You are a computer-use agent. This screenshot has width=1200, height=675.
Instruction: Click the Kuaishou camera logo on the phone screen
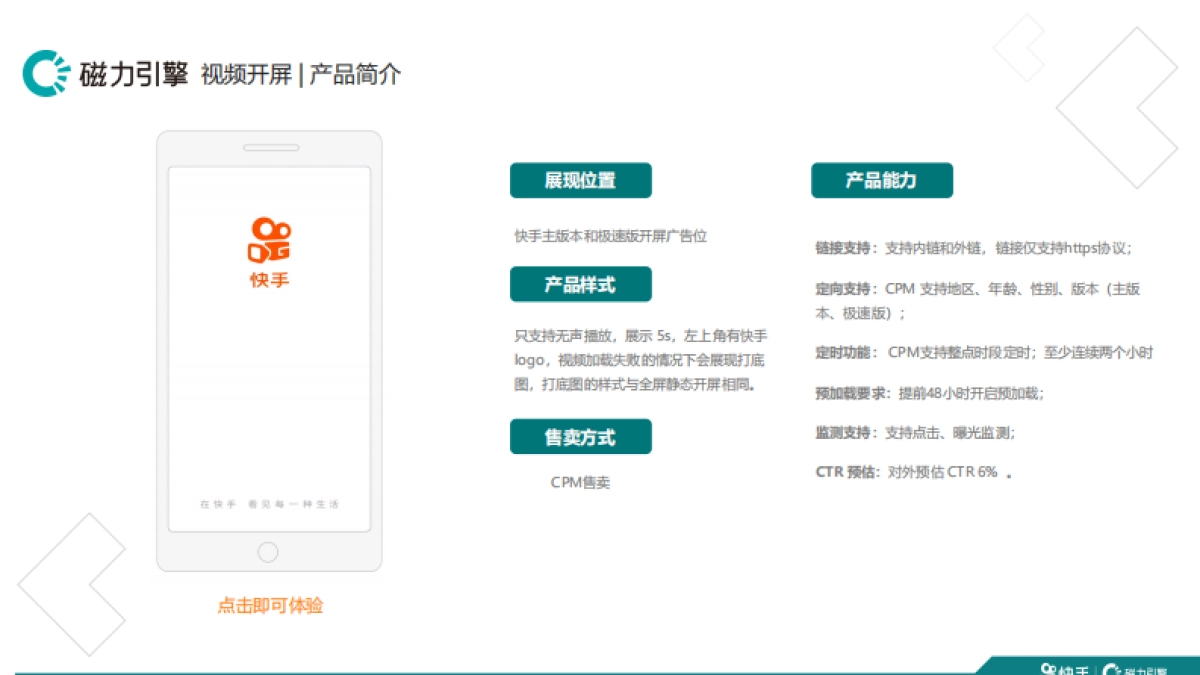coord(268,237)
